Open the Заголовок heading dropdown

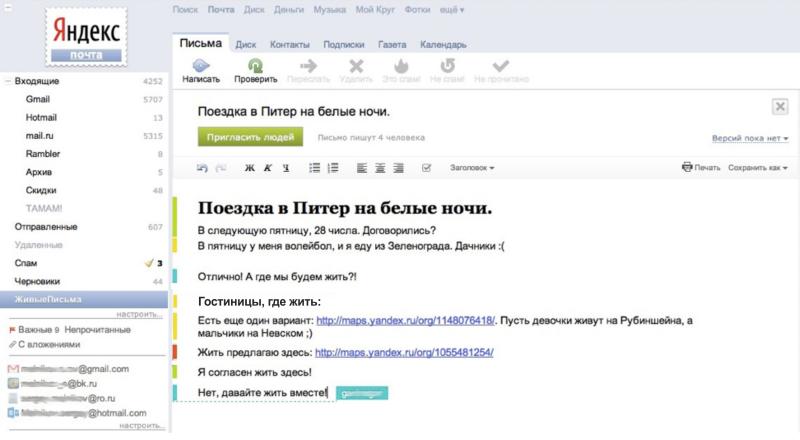472,167
